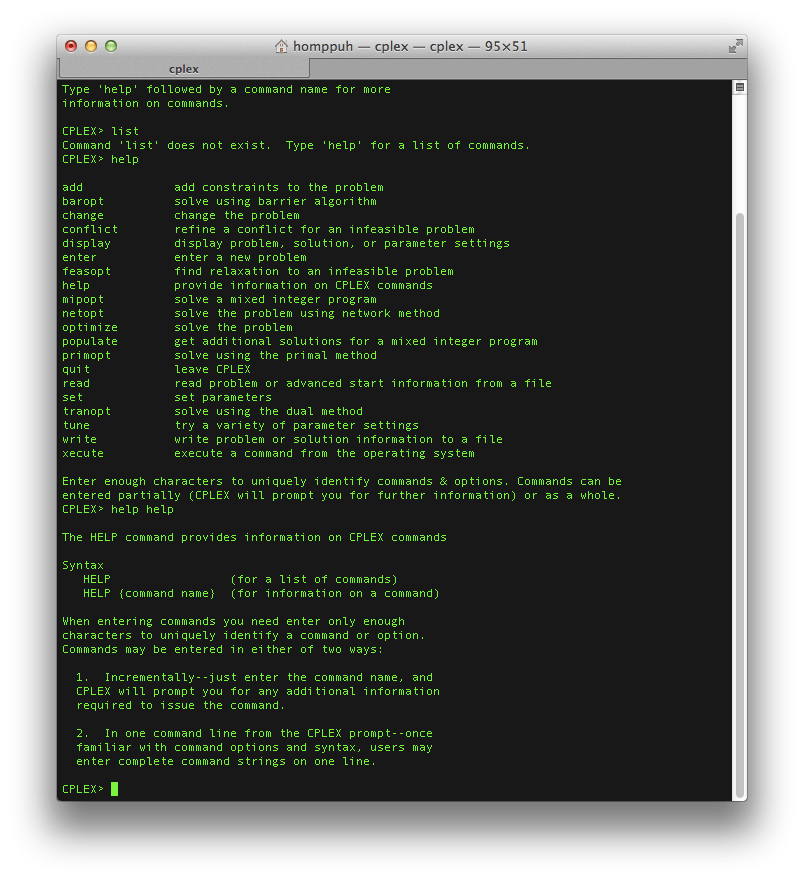Click the 'optimize' command name

click(90, 327)
